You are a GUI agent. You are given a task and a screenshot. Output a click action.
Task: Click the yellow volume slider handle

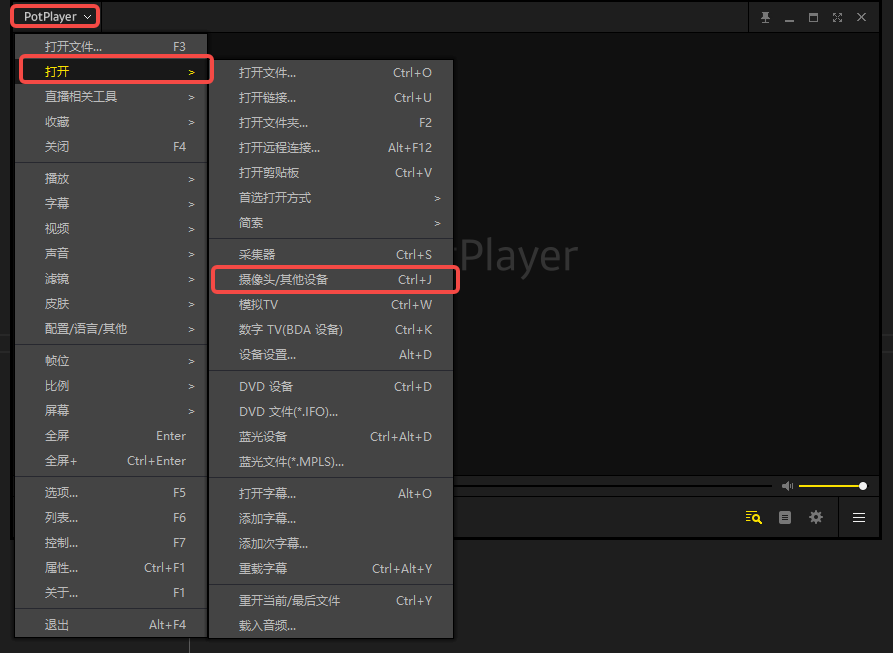(863, 486)
